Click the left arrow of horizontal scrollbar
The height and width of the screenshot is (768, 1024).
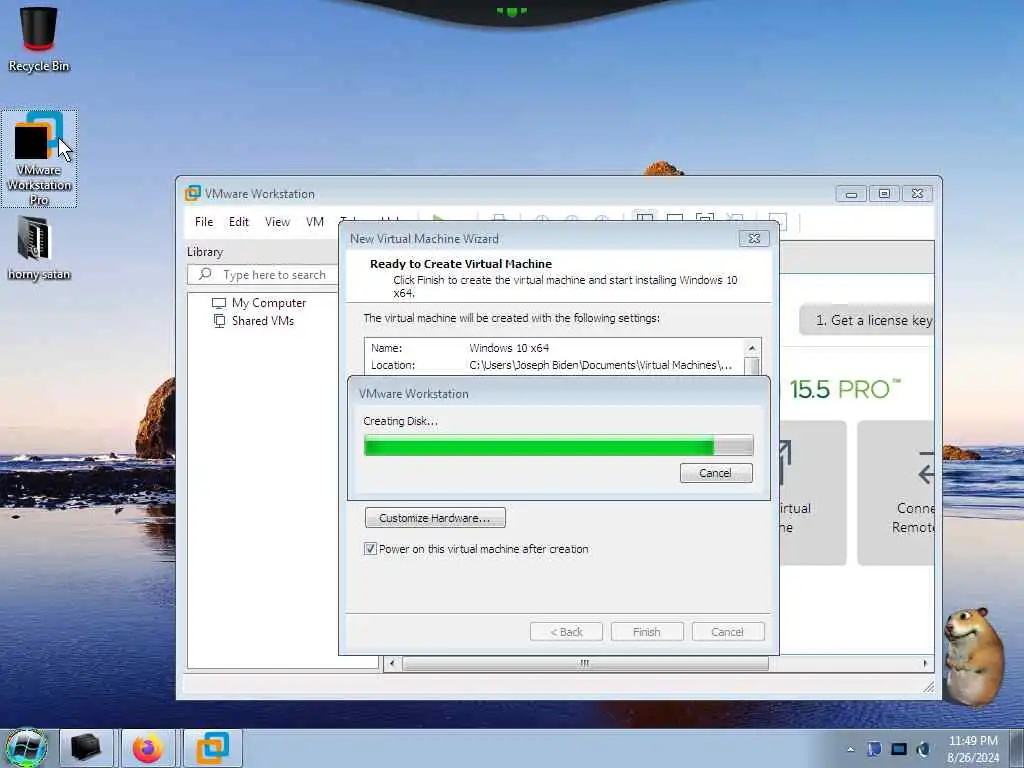click(391, 664)
